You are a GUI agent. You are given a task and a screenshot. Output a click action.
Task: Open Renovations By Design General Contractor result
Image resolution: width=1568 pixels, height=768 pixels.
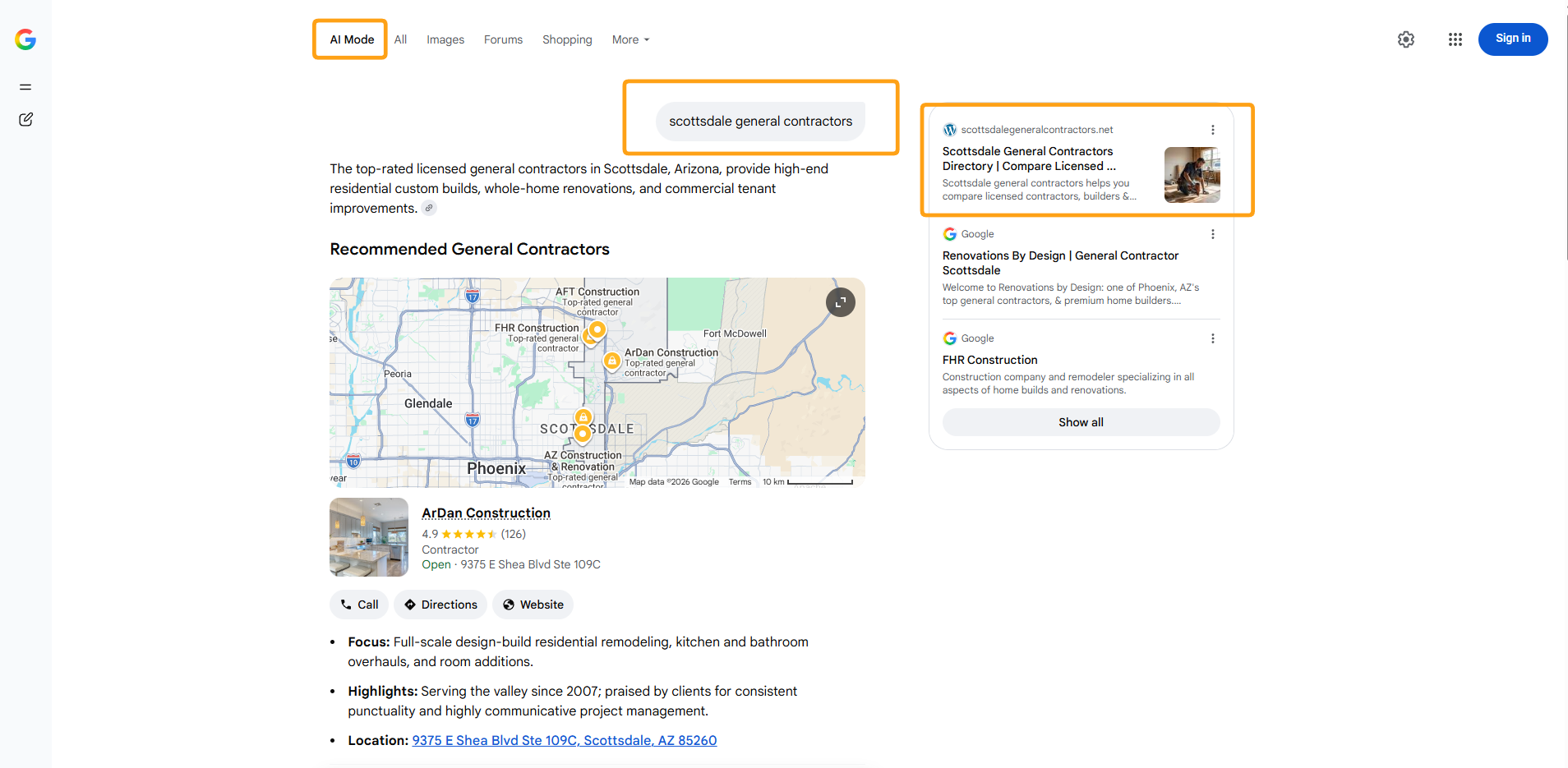1060,263
